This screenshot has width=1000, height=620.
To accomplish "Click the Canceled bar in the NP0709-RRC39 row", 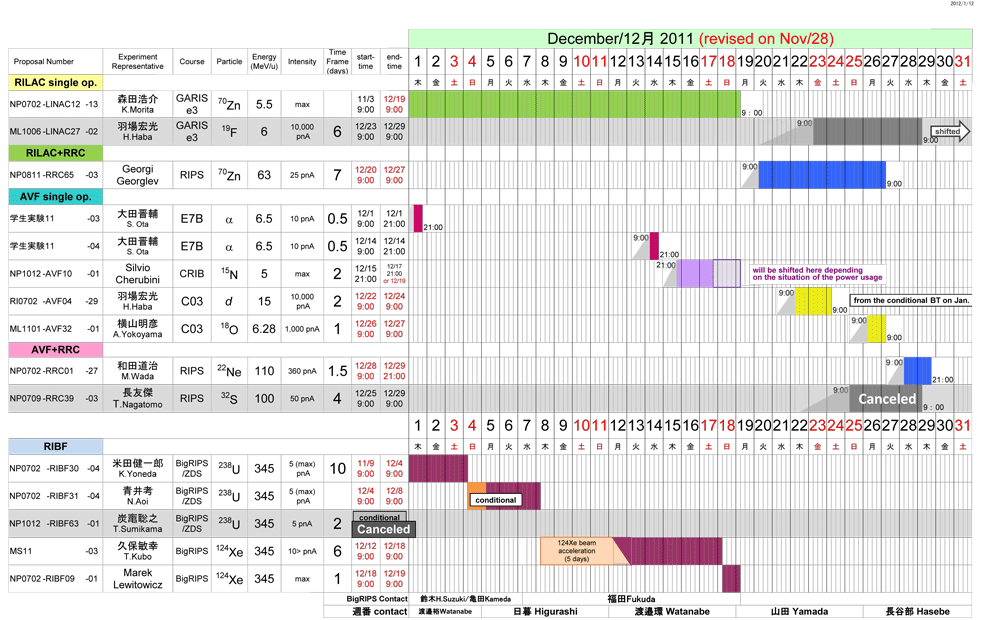I will (886, 399).
